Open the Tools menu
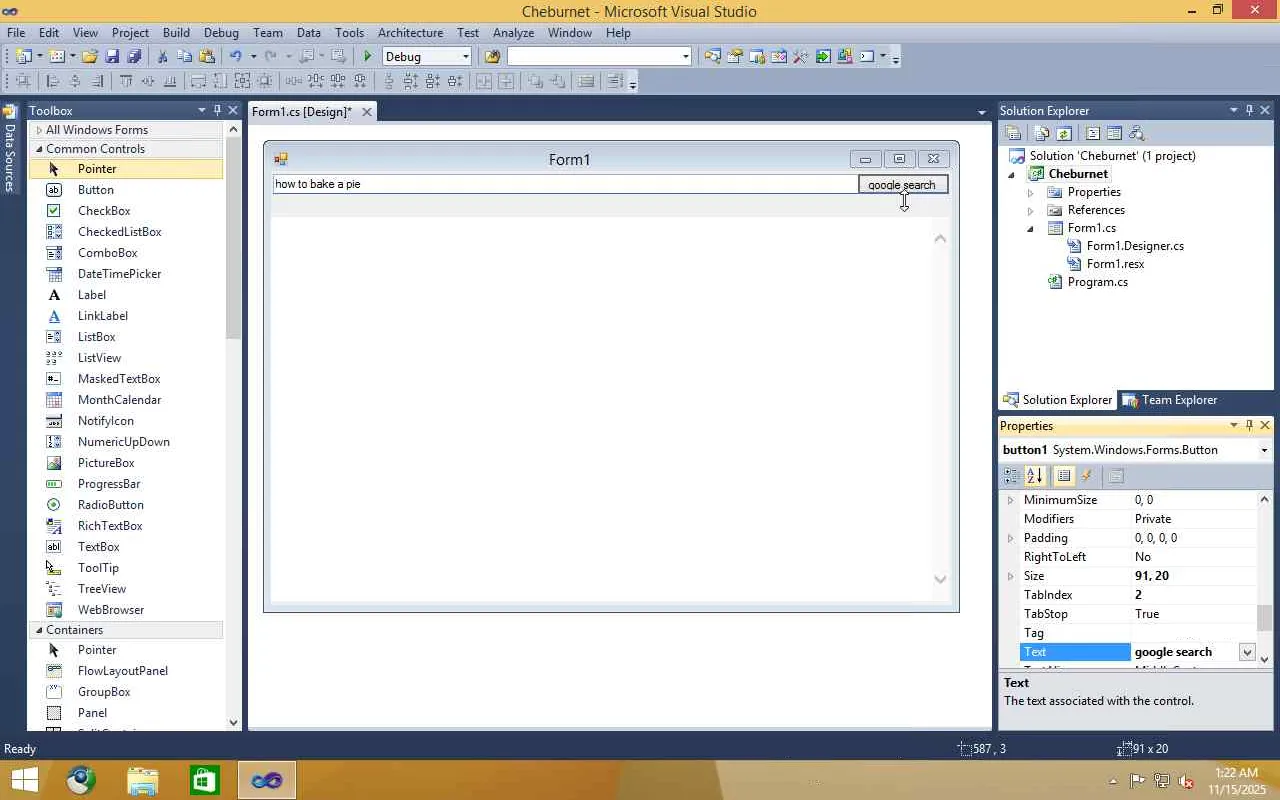Screen dimensions: 1280x800 point(349,33)
